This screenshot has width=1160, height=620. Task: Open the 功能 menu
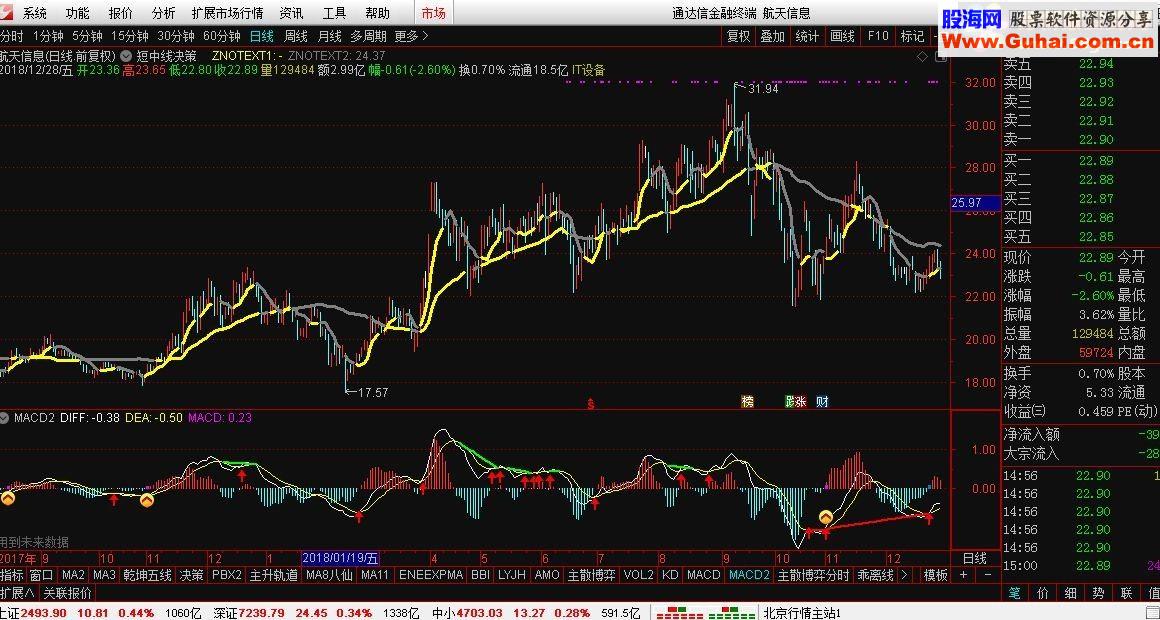point(77,13)
